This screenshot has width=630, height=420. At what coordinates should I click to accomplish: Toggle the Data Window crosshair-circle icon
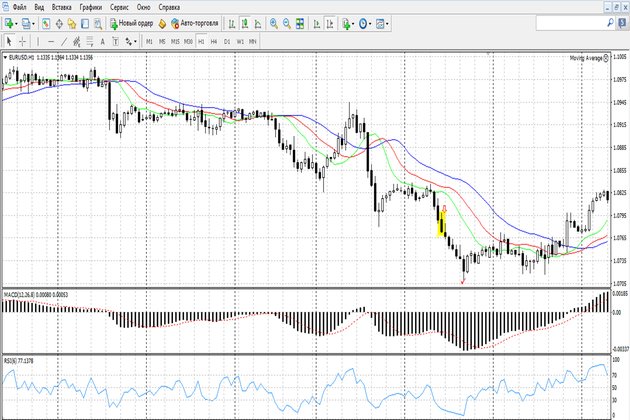(59, 24)
